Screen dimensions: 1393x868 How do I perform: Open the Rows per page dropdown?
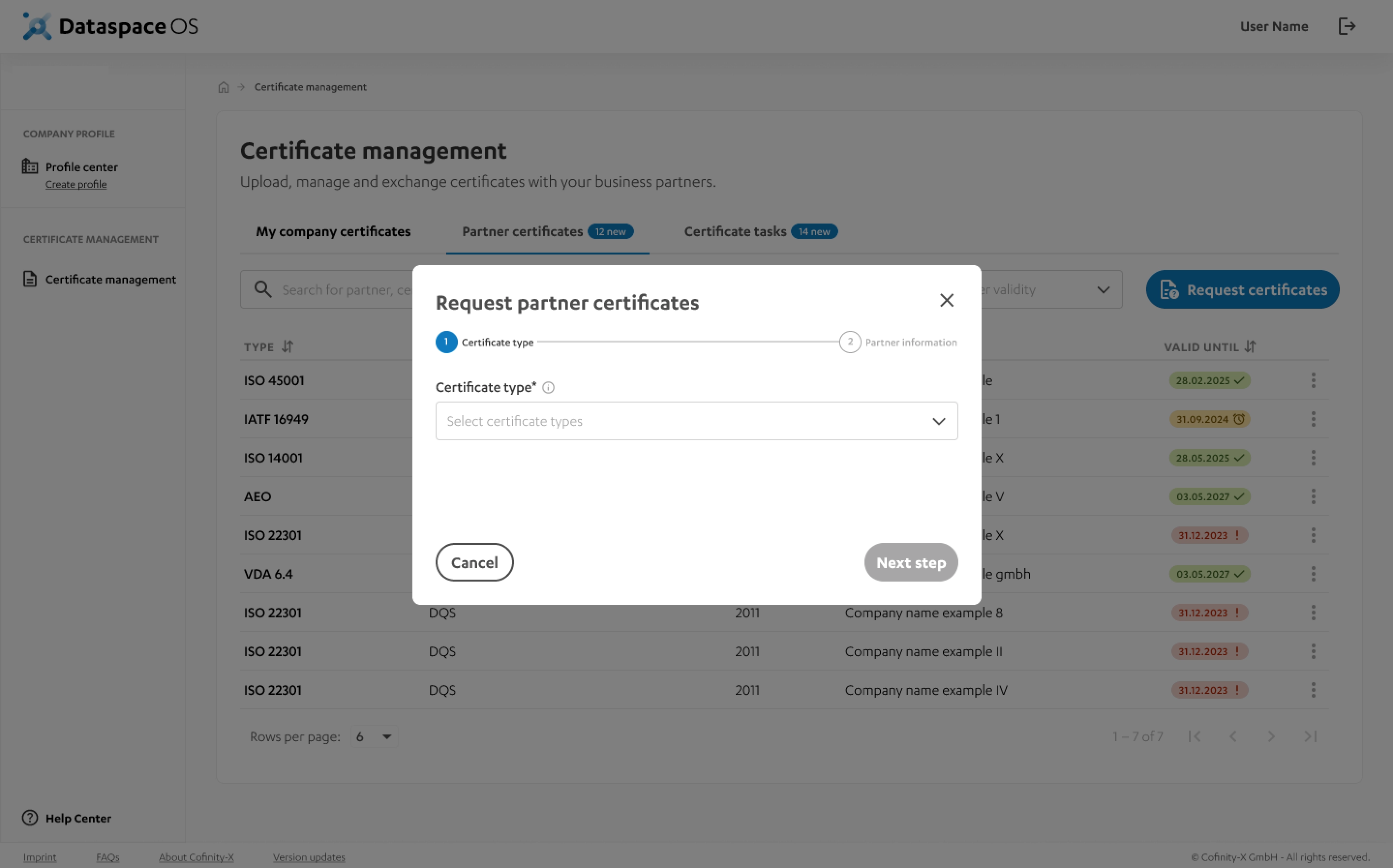pos(374,736)
